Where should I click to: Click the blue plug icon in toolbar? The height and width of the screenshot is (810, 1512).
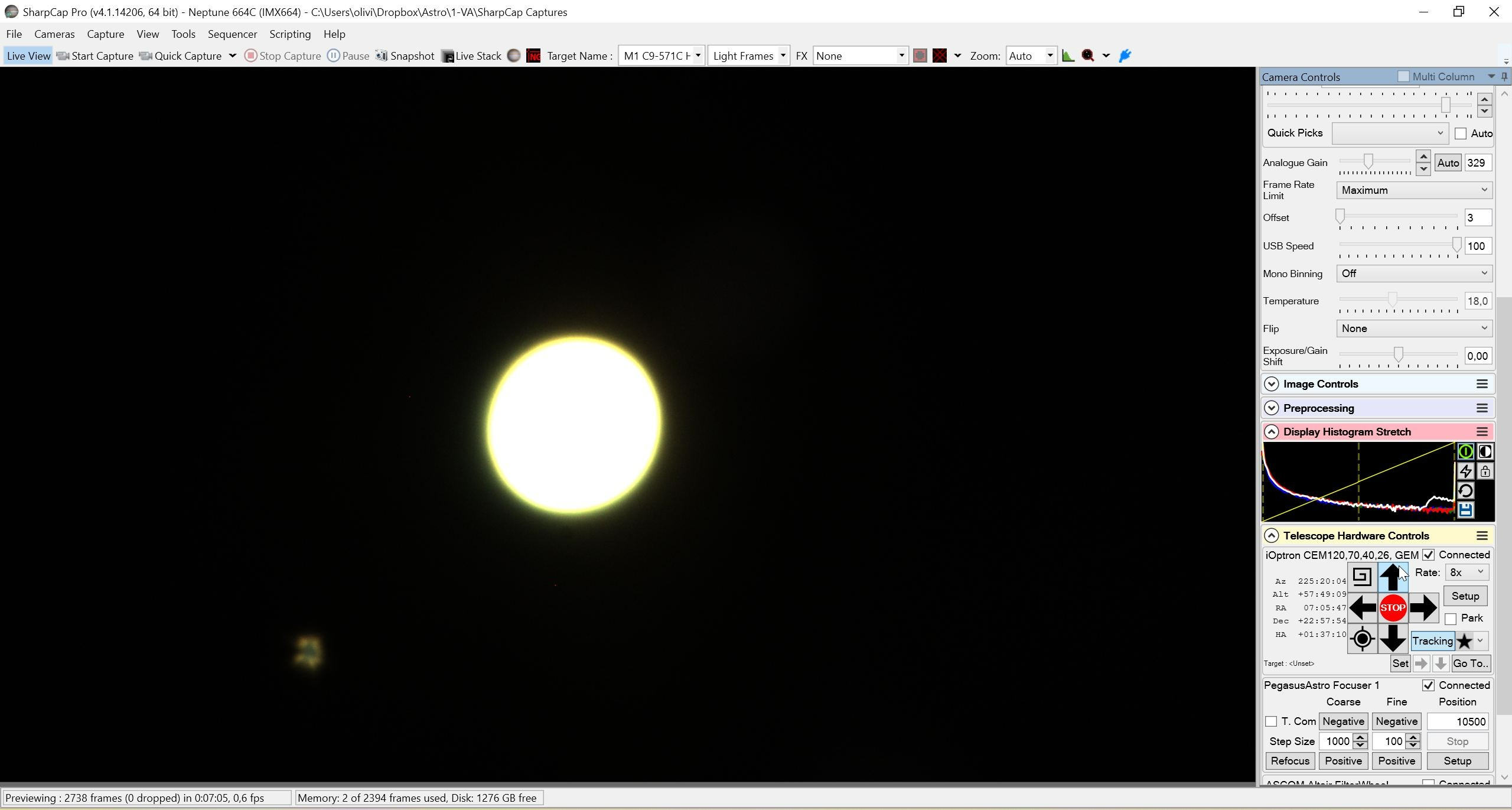[x=1125, y=56]
